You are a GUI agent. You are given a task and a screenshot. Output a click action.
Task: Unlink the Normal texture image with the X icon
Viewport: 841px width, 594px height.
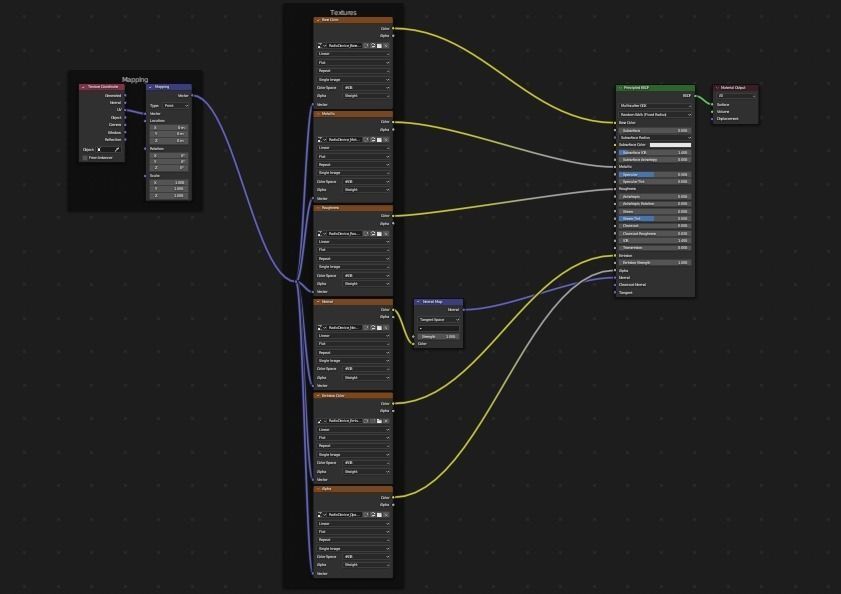[x=386, y=327]
